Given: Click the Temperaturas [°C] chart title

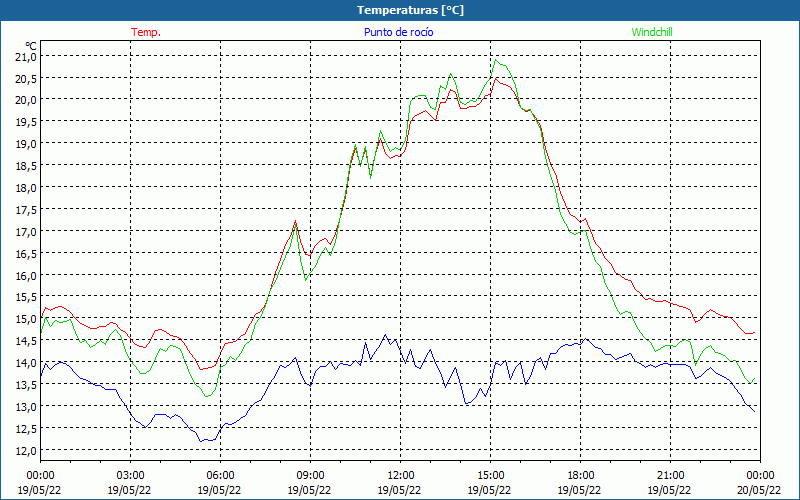Looking at the screenshot, I should pyautogui.click(x=410, y=10).
